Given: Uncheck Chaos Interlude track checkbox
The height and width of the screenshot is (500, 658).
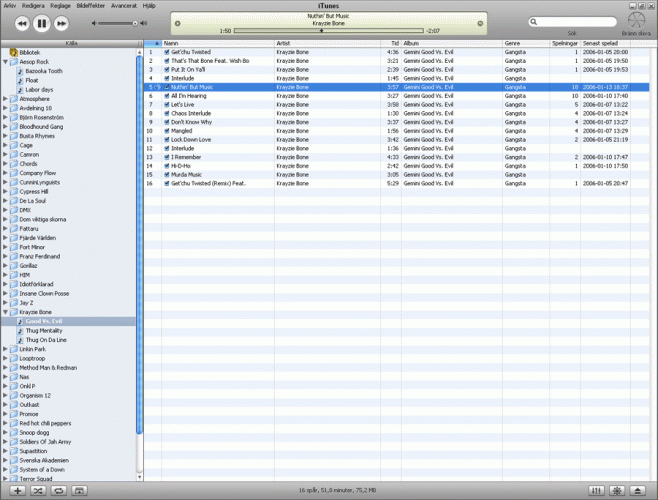Looking at the screenshot, I should tap(167, 113).
